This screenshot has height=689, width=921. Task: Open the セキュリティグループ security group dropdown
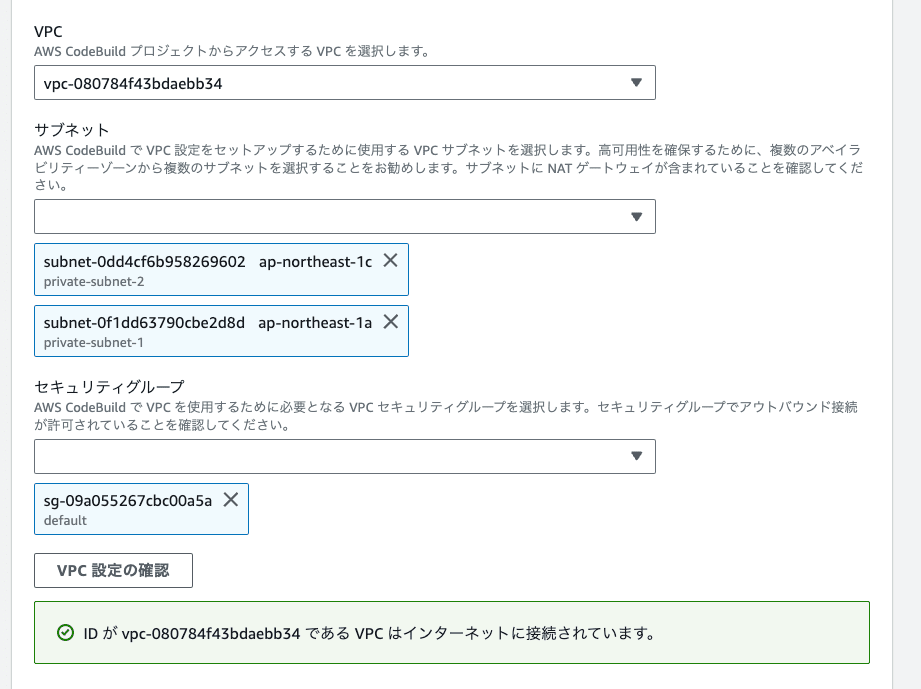pos(345,456)
